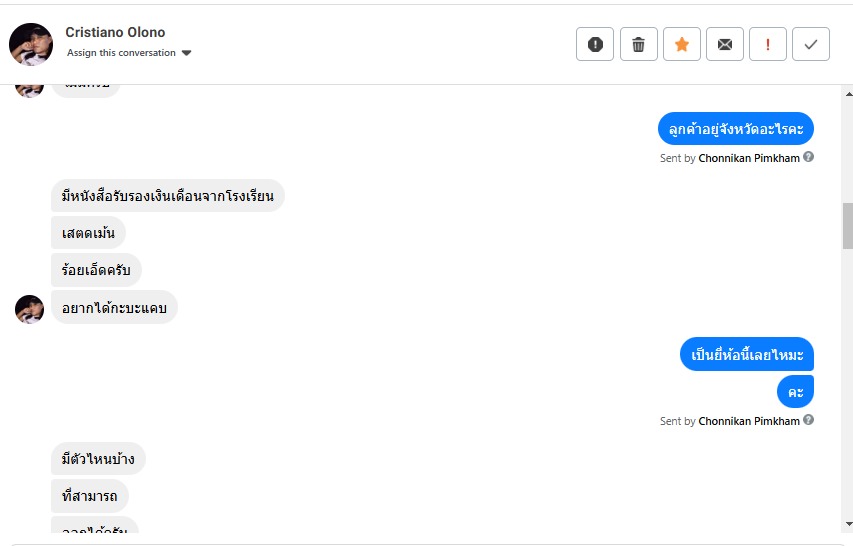
Task: Click the Cristiano Olono name heading
Action: pyautogui.click(x=115, y=32)
